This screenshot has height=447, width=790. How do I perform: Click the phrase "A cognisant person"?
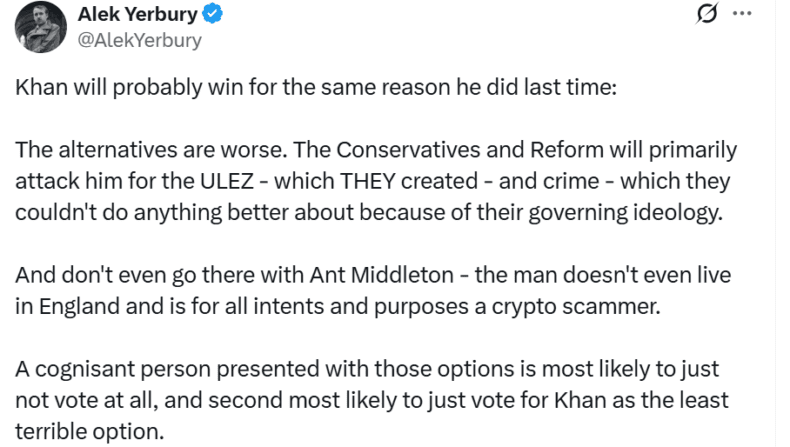pyautogui.click(x=100, y=369)
